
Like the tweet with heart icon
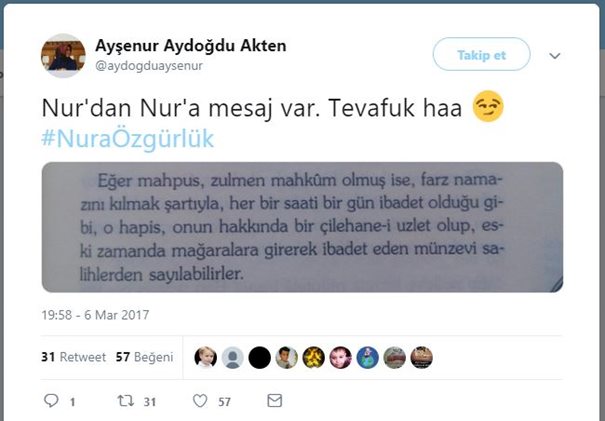200,401
